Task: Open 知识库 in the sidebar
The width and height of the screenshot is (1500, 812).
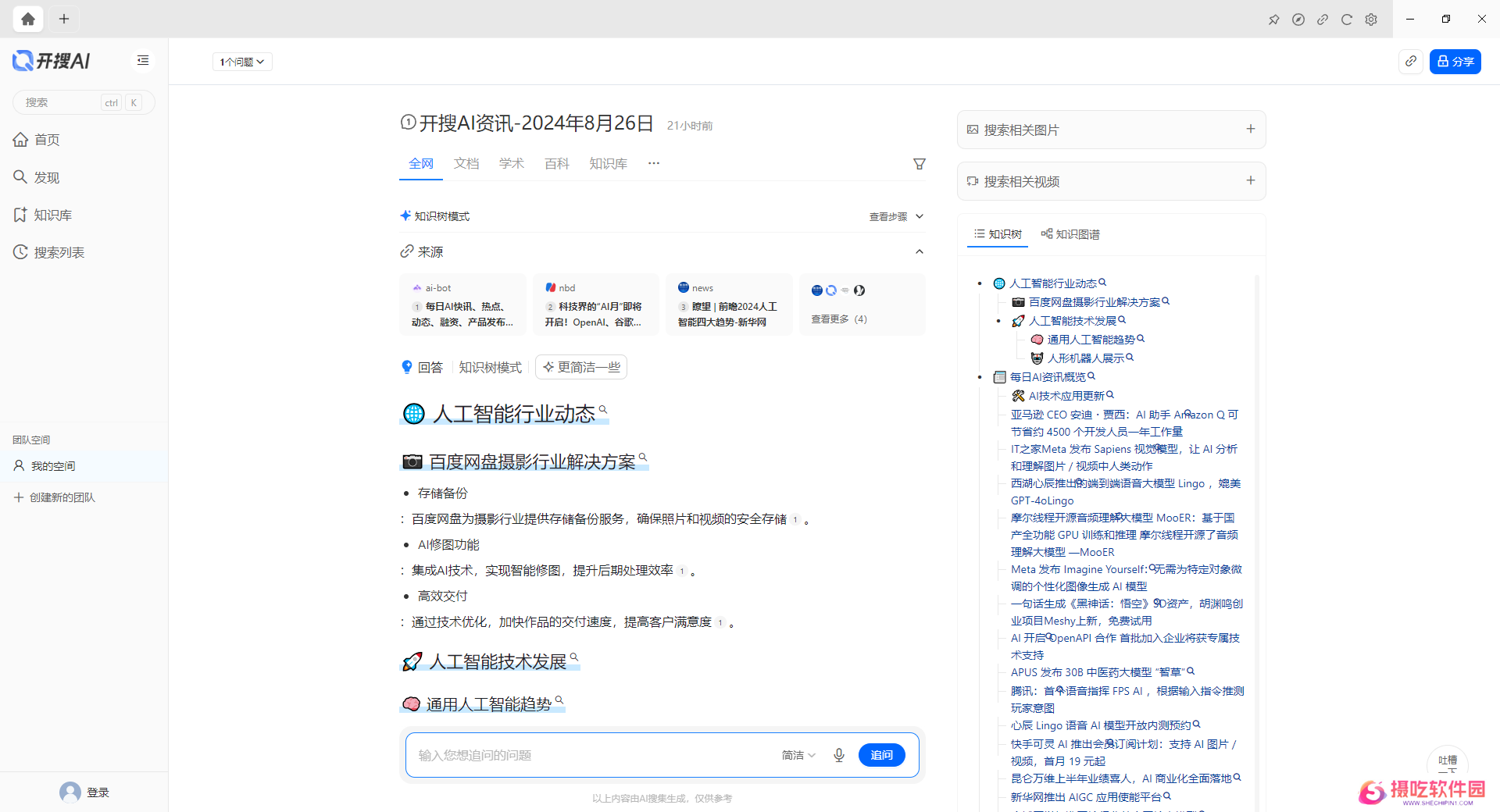Action: (x=52, y=215)
